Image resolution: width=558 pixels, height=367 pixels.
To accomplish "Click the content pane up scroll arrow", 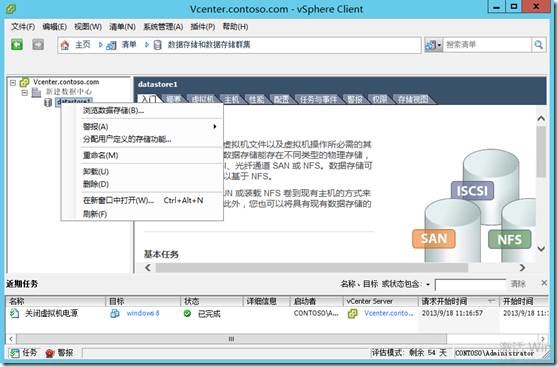I will (x=541, y=118).
